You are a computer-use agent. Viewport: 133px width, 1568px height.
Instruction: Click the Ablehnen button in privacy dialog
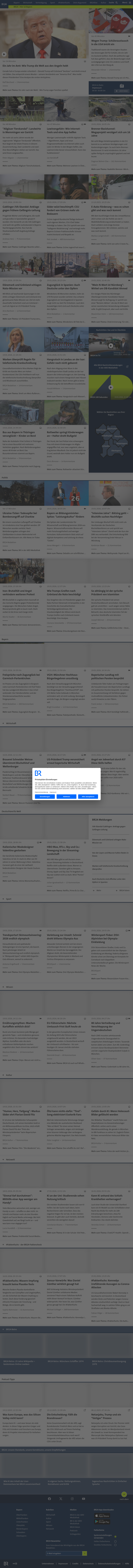tap(66, 796)
